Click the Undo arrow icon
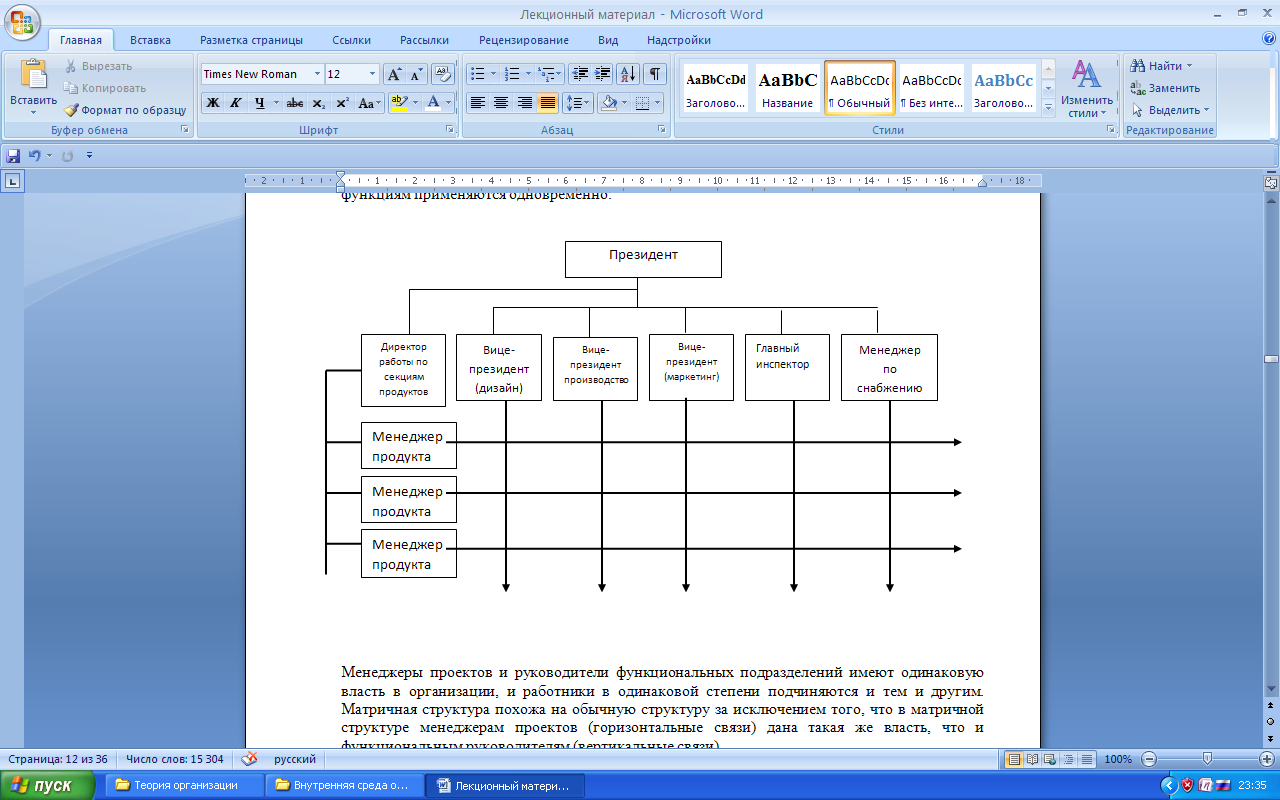 35,156
